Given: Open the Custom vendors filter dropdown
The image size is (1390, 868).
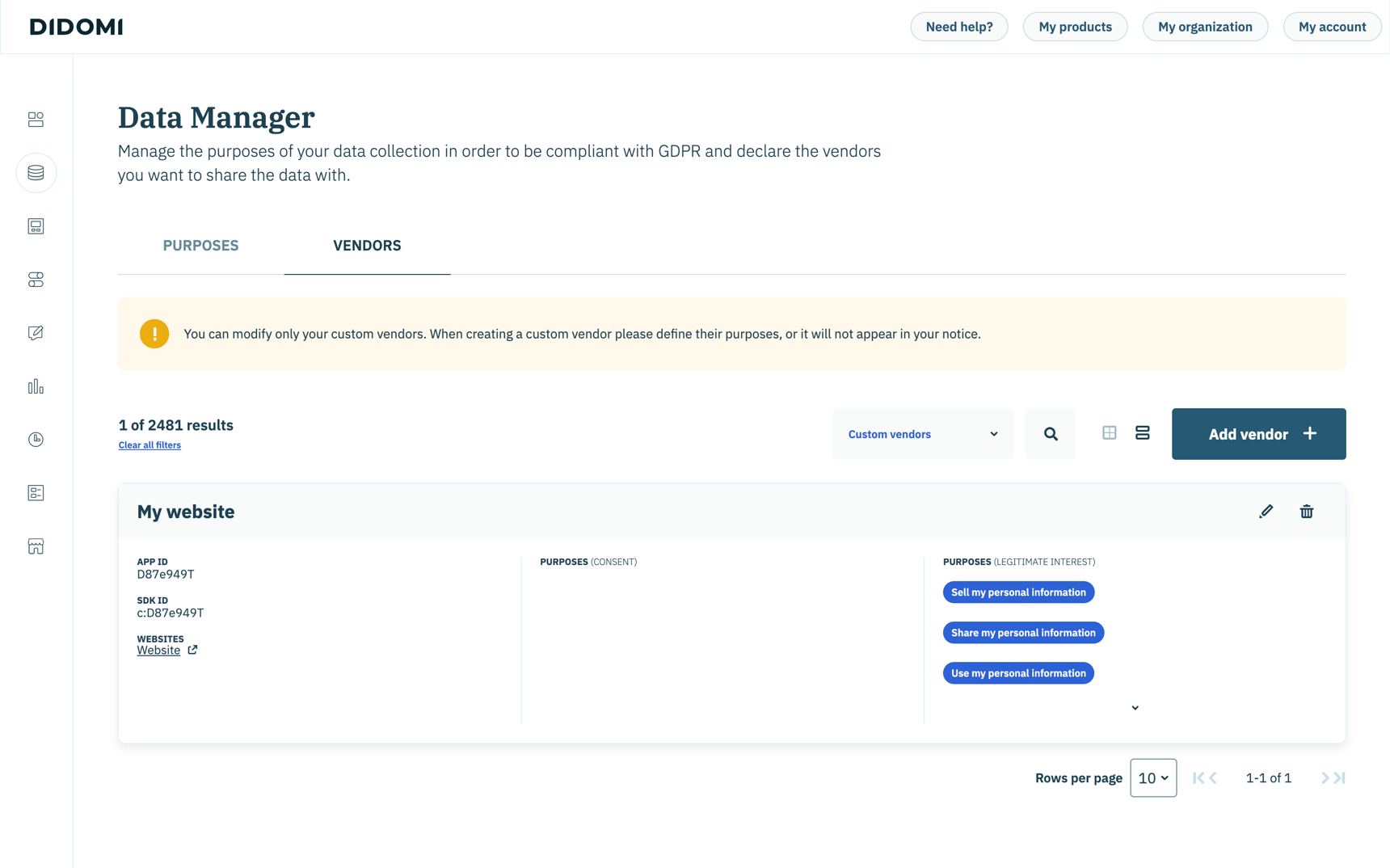Looking at the screenshot, I should pyautogui.click(x=922, y=433).
